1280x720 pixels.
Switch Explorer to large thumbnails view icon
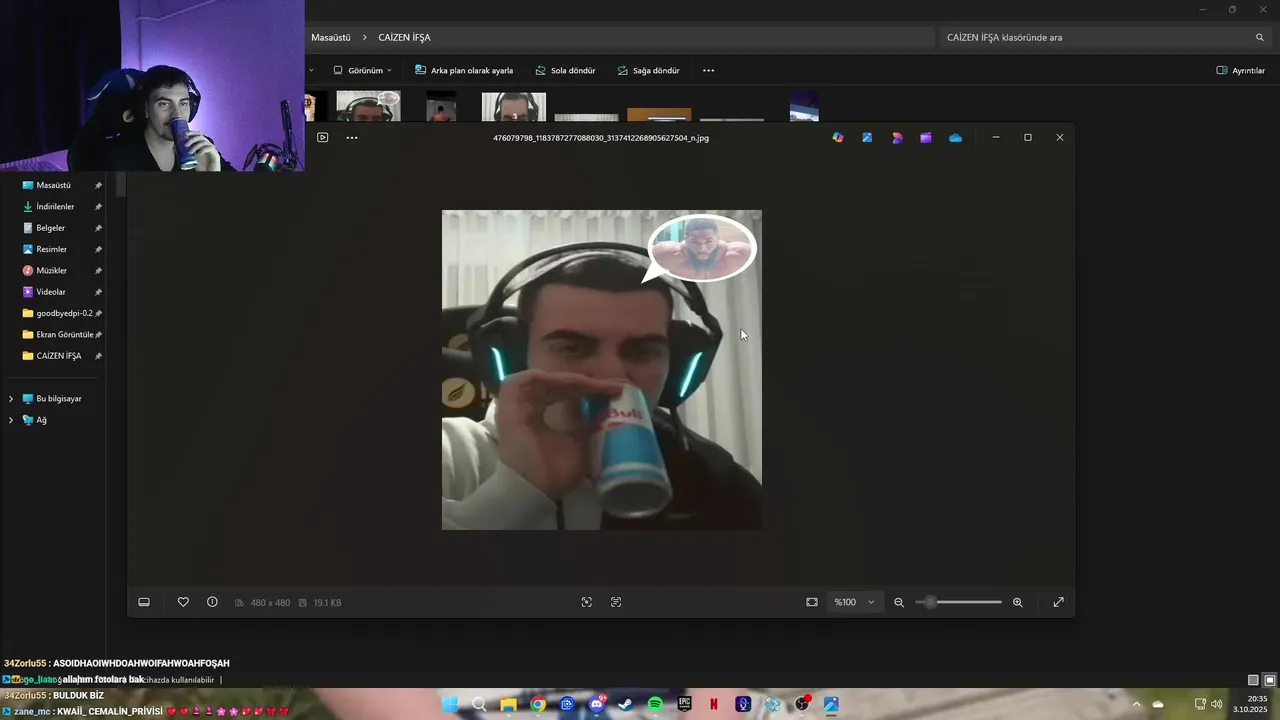(x=1270, y=680)
